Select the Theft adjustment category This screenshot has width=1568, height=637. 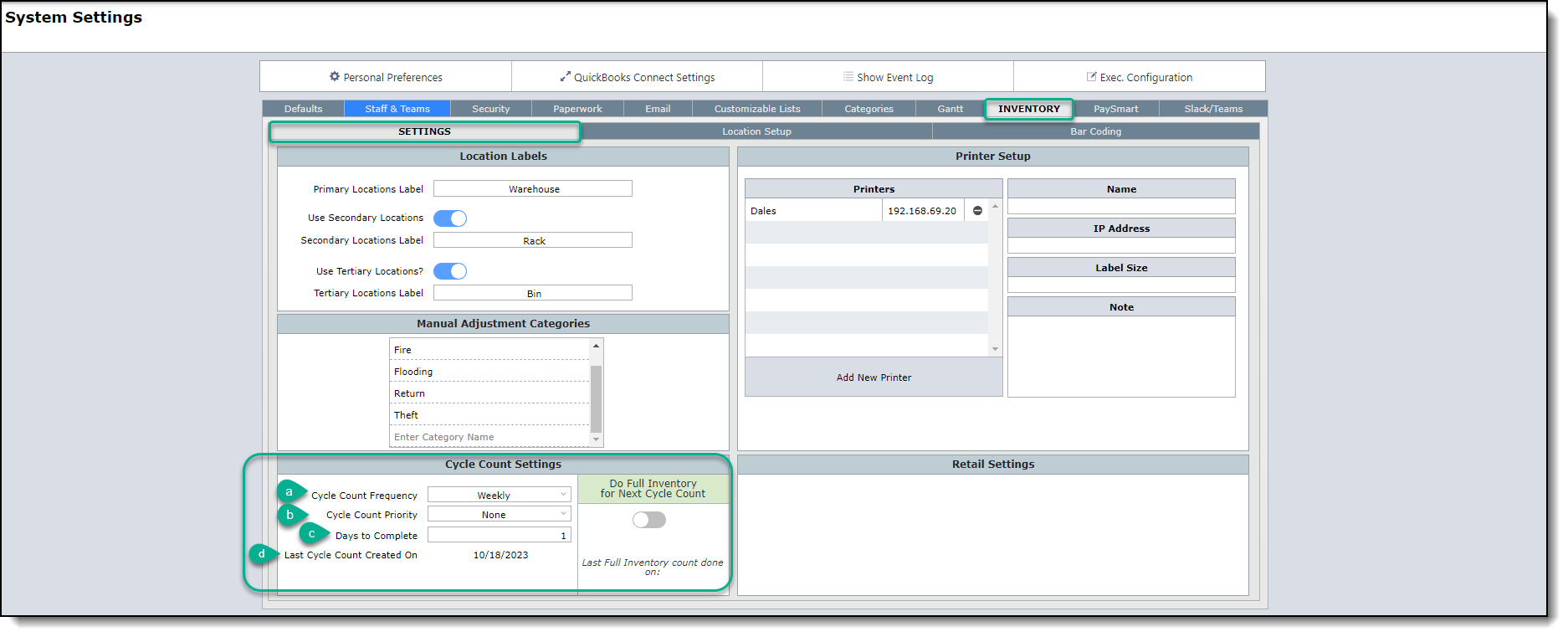click(489, 415)
